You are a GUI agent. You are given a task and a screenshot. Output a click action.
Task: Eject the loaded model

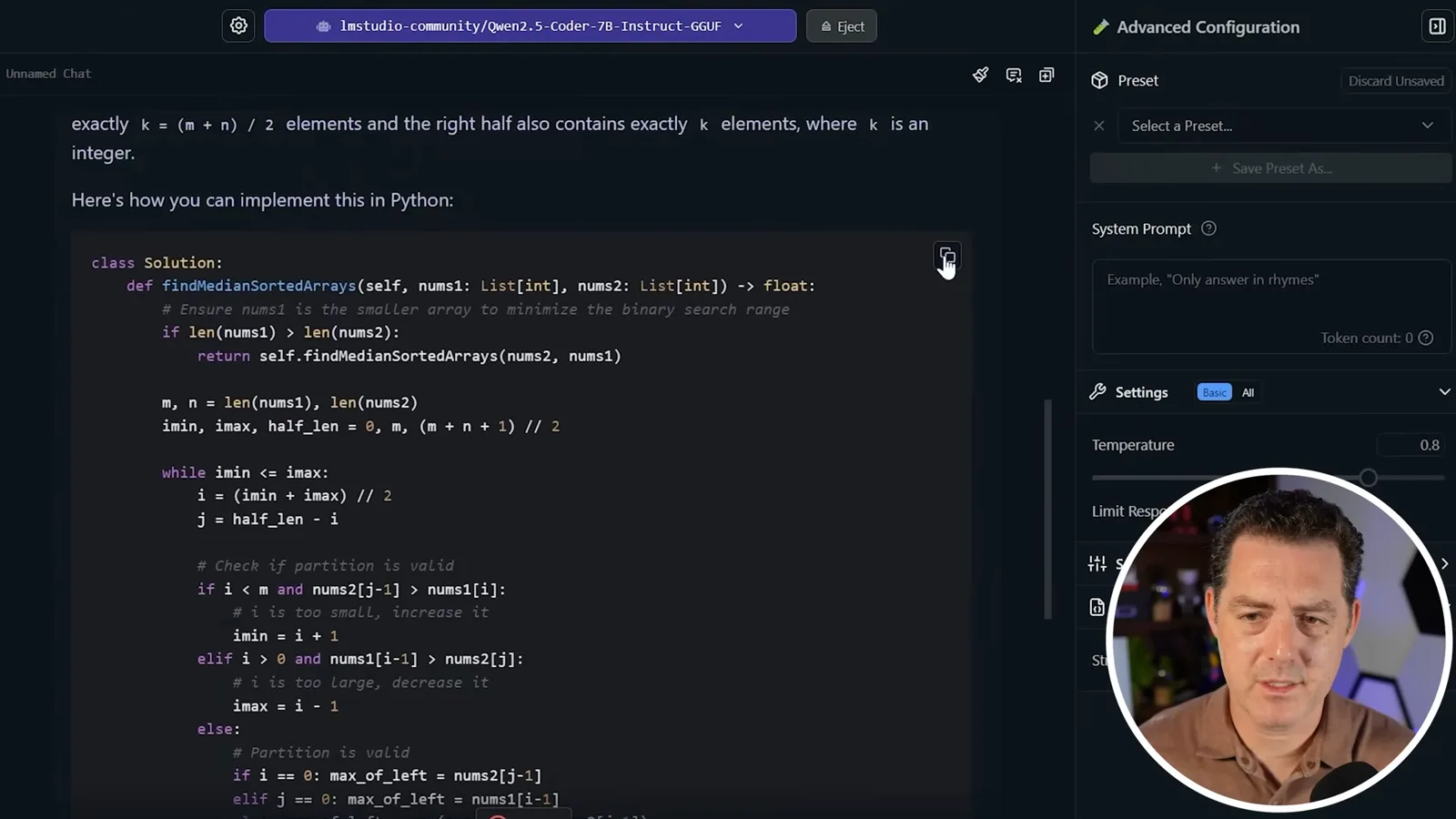pos(842,26)
